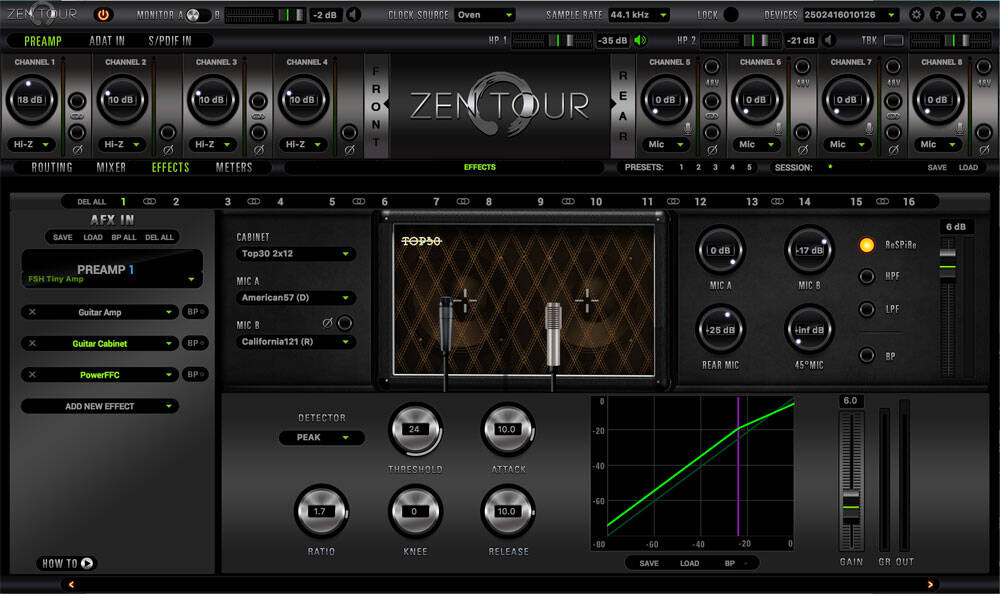Click AFX IN SAVE button
The width and height of the screenshot is (1000, 594).
tap(62, 237)
